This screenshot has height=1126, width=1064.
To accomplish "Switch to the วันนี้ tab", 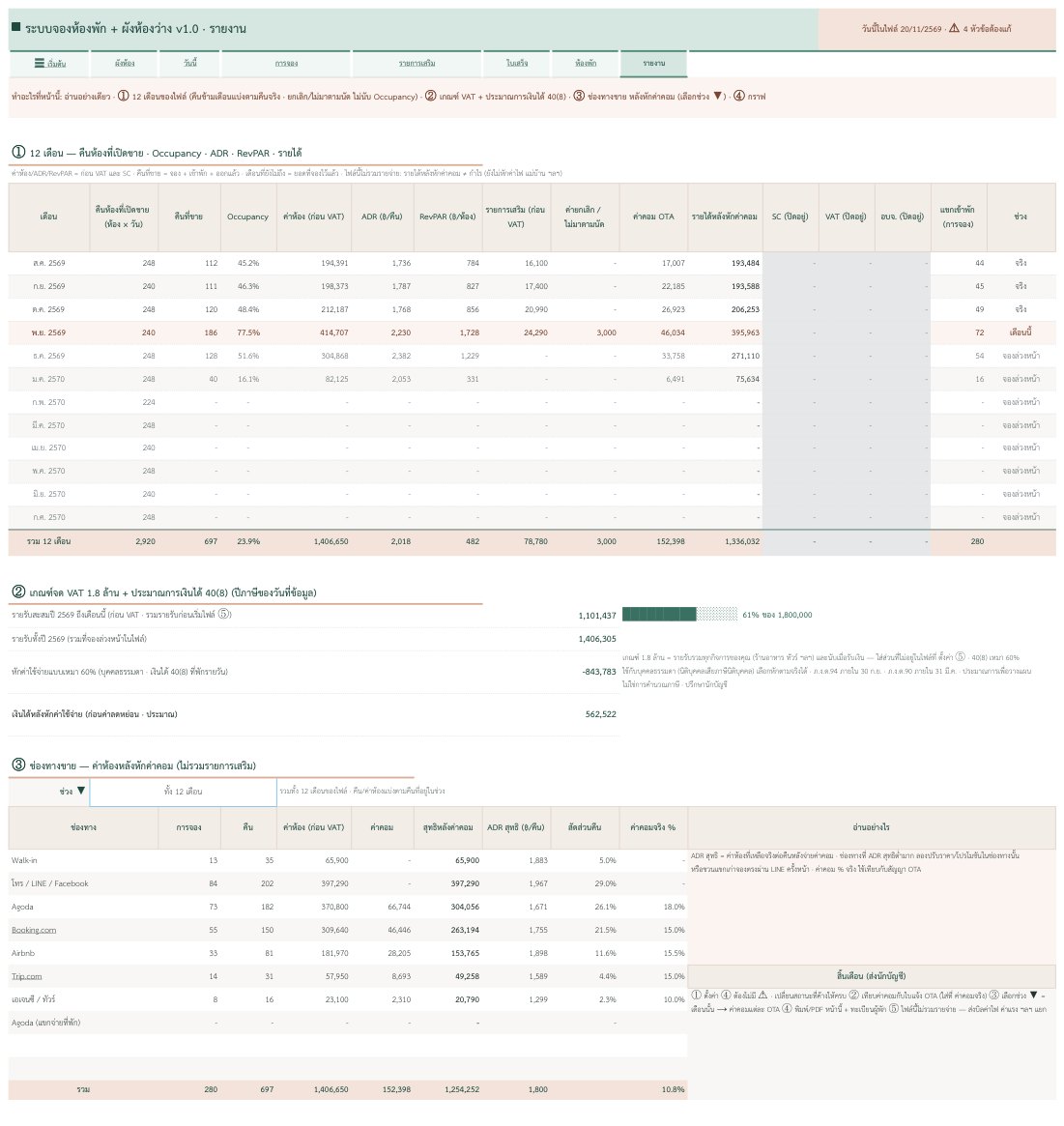I will [x=190, y=63].
